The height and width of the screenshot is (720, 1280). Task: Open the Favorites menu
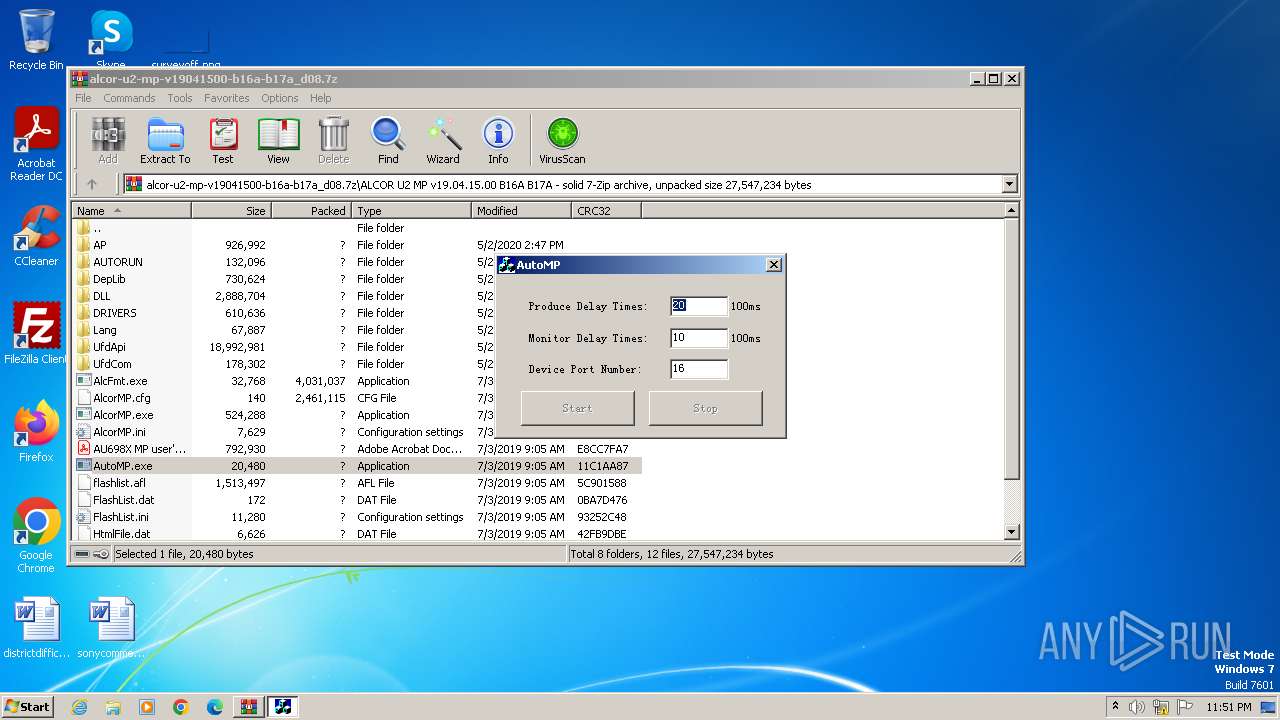(227, 98)
